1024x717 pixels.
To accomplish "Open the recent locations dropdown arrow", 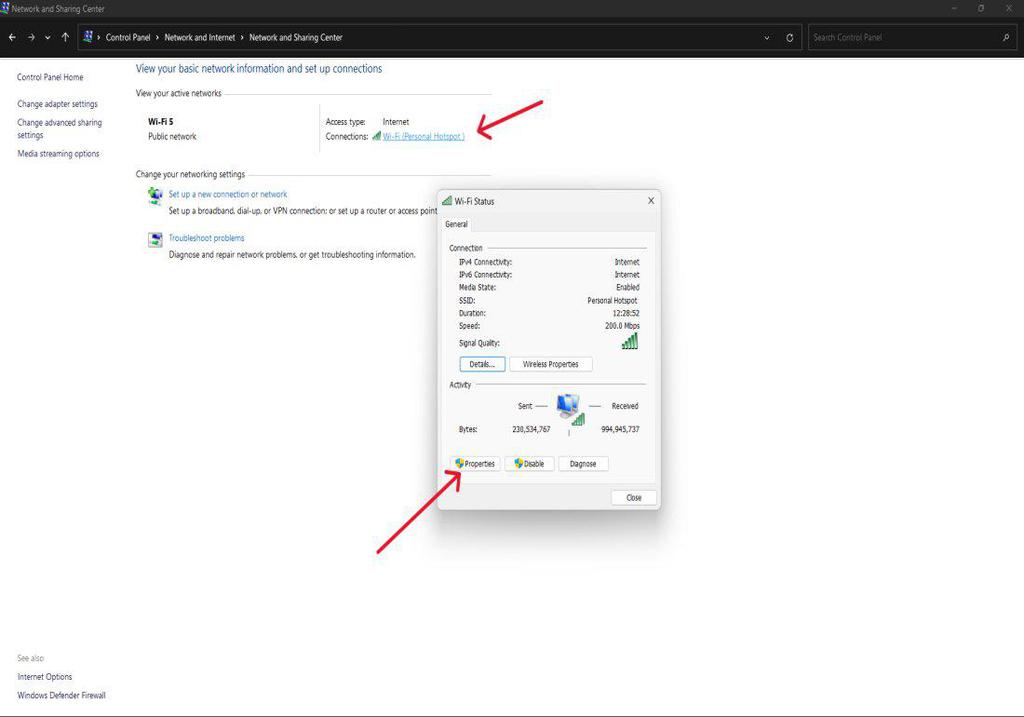I will [x=48, y=38].
